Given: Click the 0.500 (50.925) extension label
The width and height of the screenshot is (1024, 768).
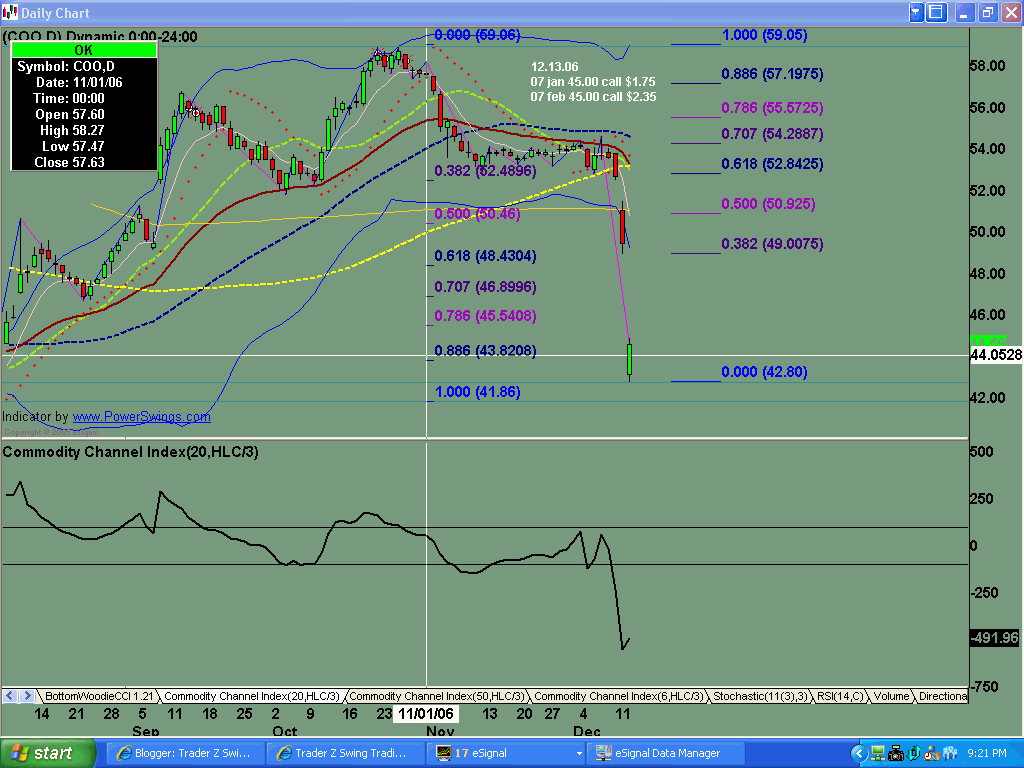Looking at the screenshot, I should pos(768,204).
